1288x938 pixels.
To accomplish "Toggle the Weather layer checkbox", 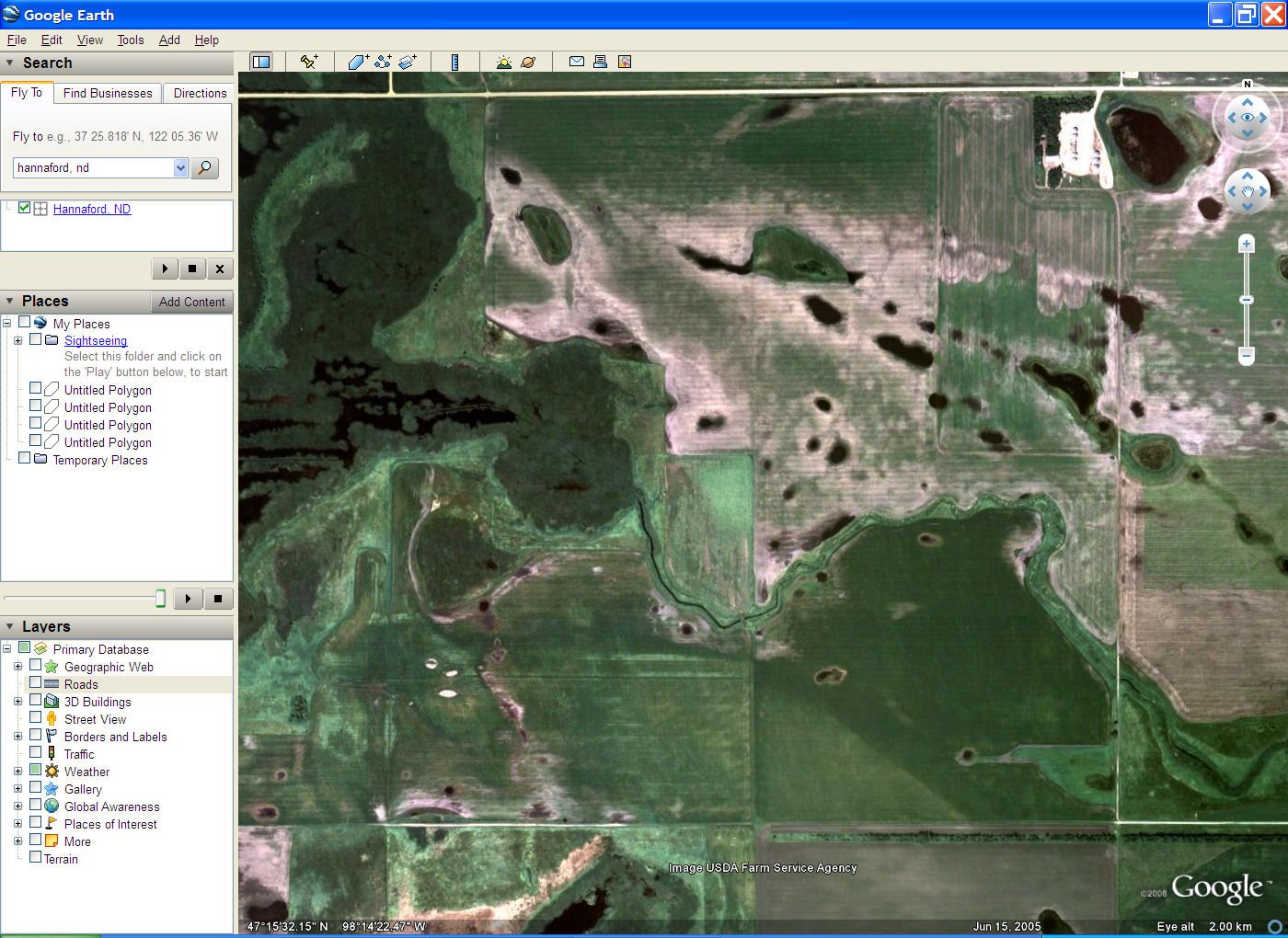I will (x=35, y=771).
